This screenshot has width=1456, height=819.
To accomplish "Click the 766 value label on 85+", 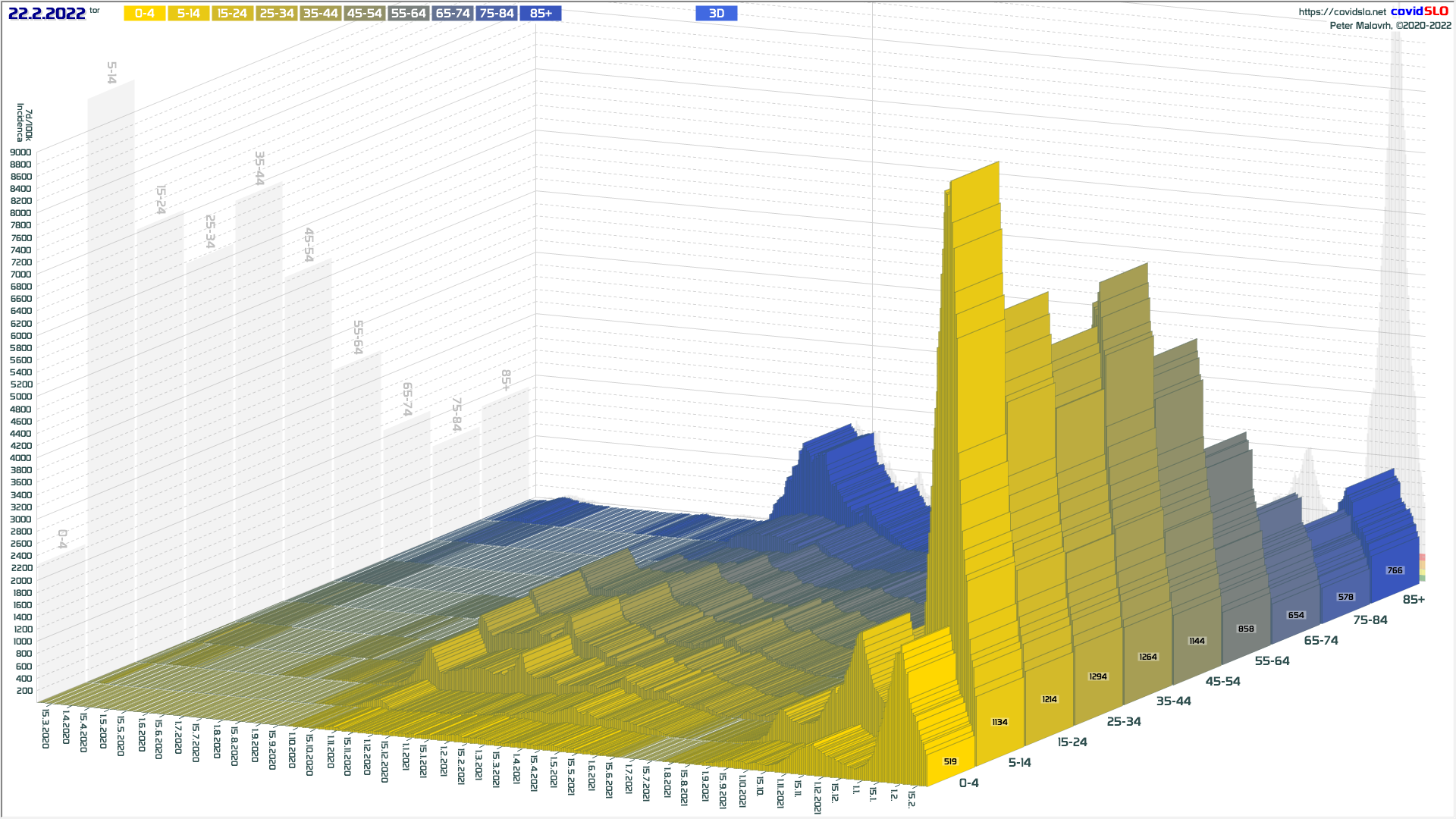I will coord(1394,570).
